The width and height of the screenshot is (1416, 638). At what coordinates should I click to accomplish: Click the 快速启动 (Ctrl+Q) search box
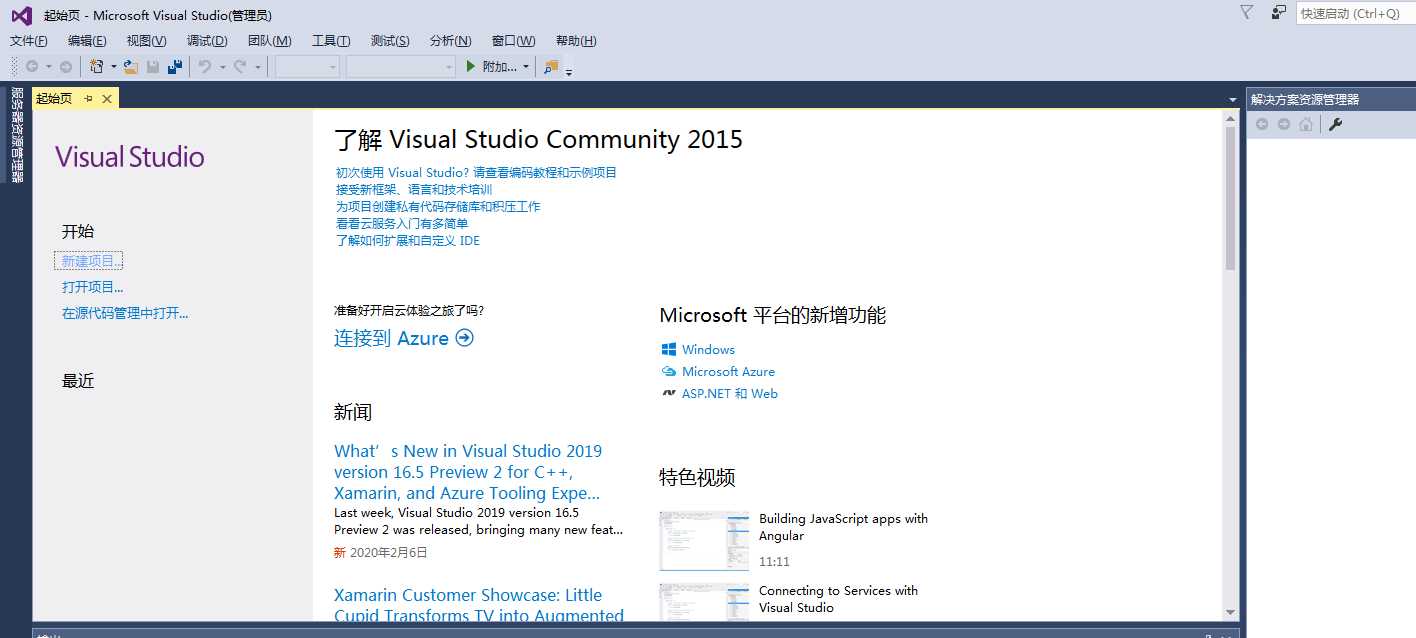click(x=1355, y=13)
